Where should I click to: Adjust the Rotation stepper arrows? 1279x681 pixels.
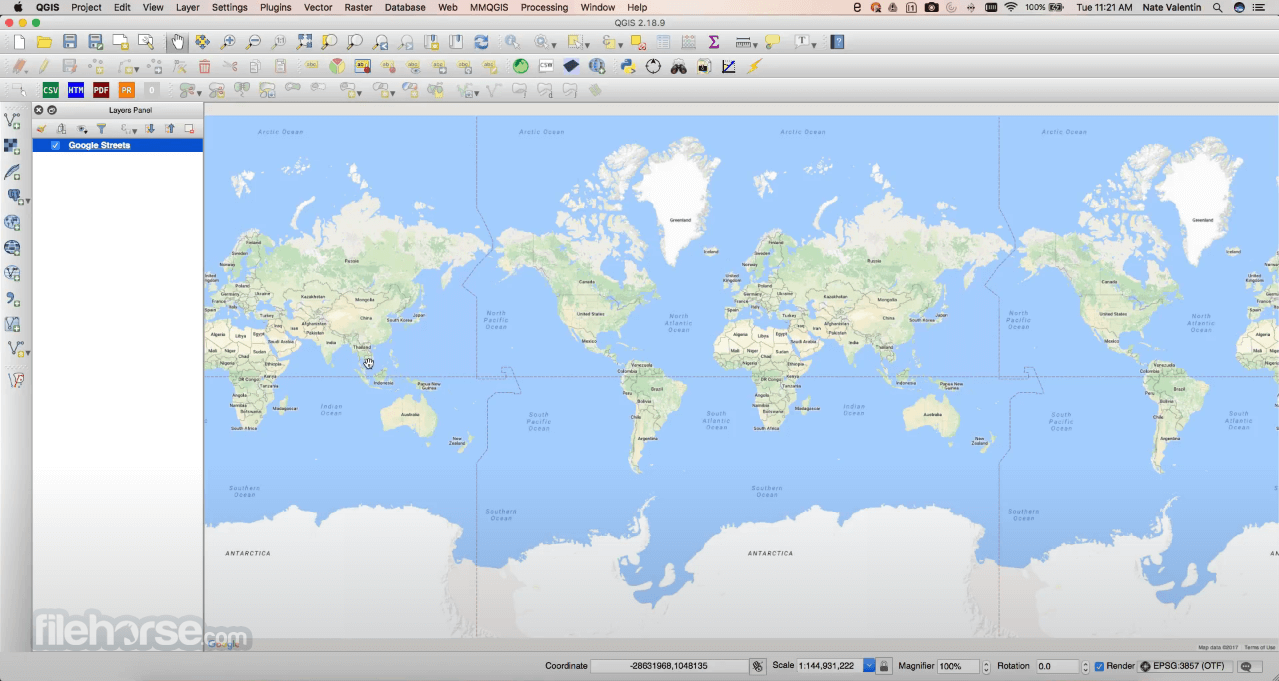[x=1085, y=666]
